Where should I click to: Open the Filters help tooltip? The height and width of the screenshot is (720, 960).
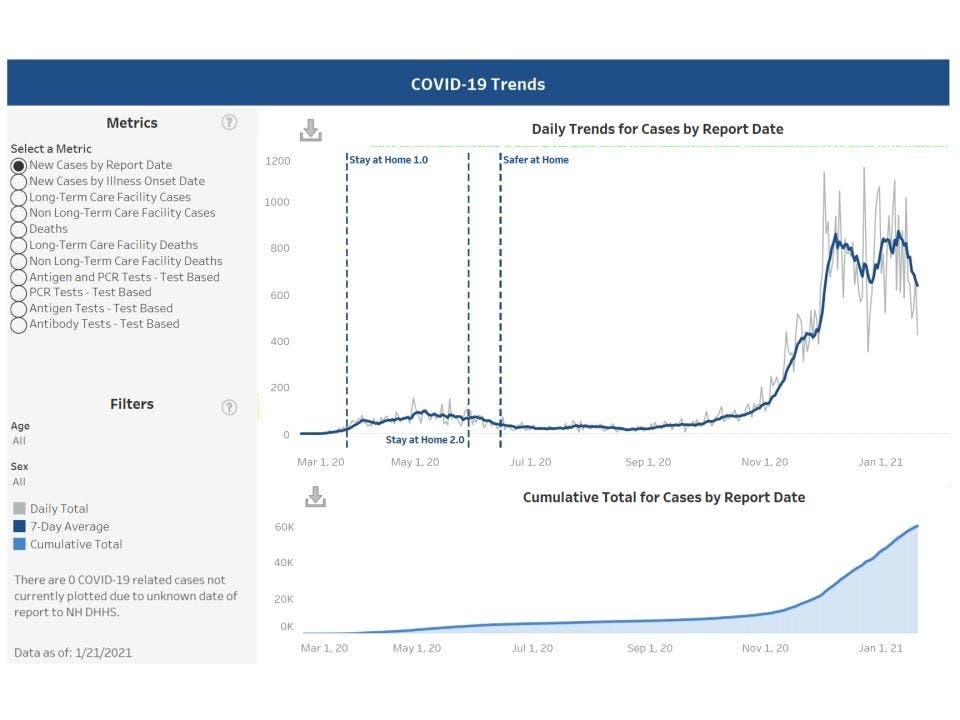point(229,406)
